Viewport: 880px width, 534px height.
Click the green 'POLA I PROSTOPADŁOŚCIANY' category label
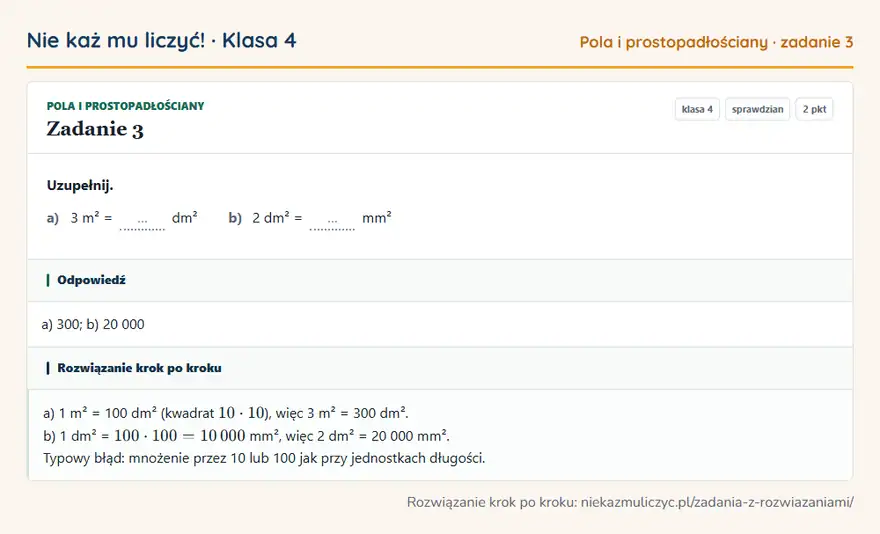tap(126, 106)
